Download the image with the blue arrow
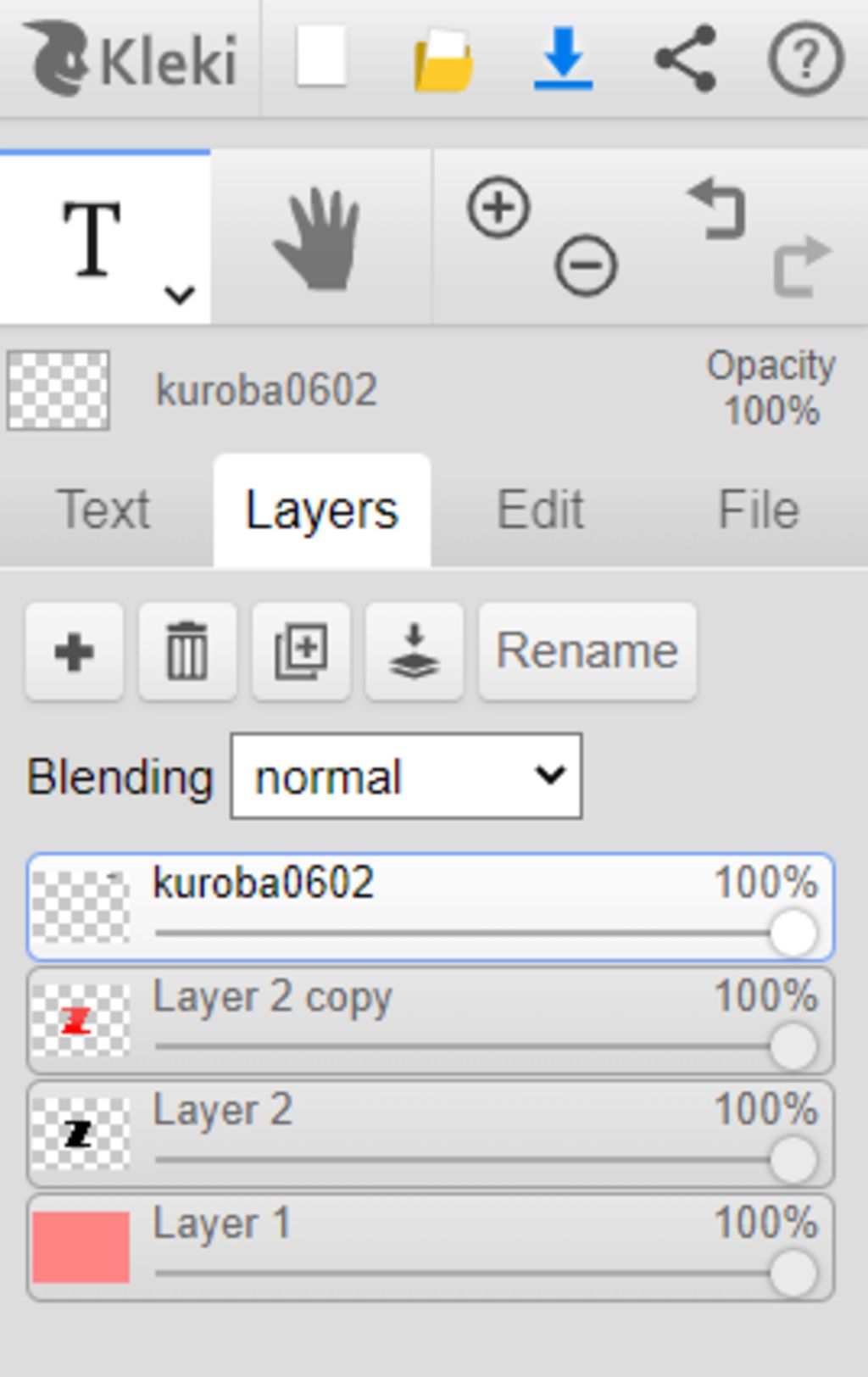This screenshot has width=868, height=1377. point(563,58)
